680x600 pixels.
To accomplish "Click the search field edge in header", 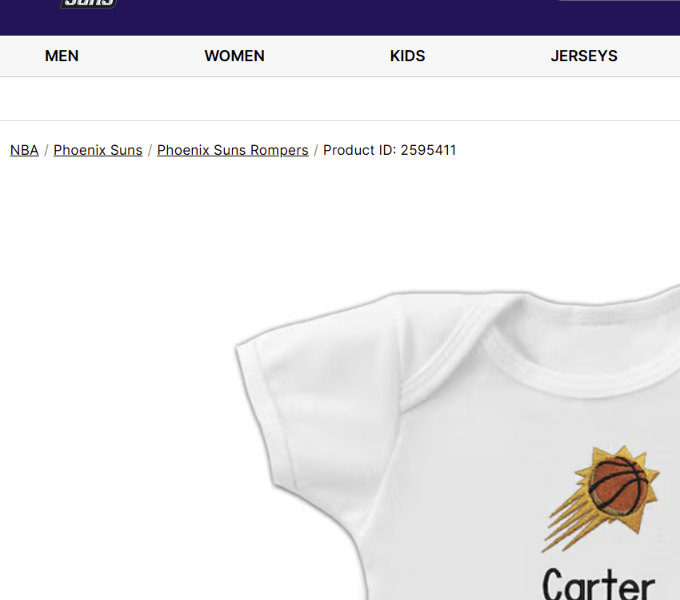I will [x=619, y=0].
